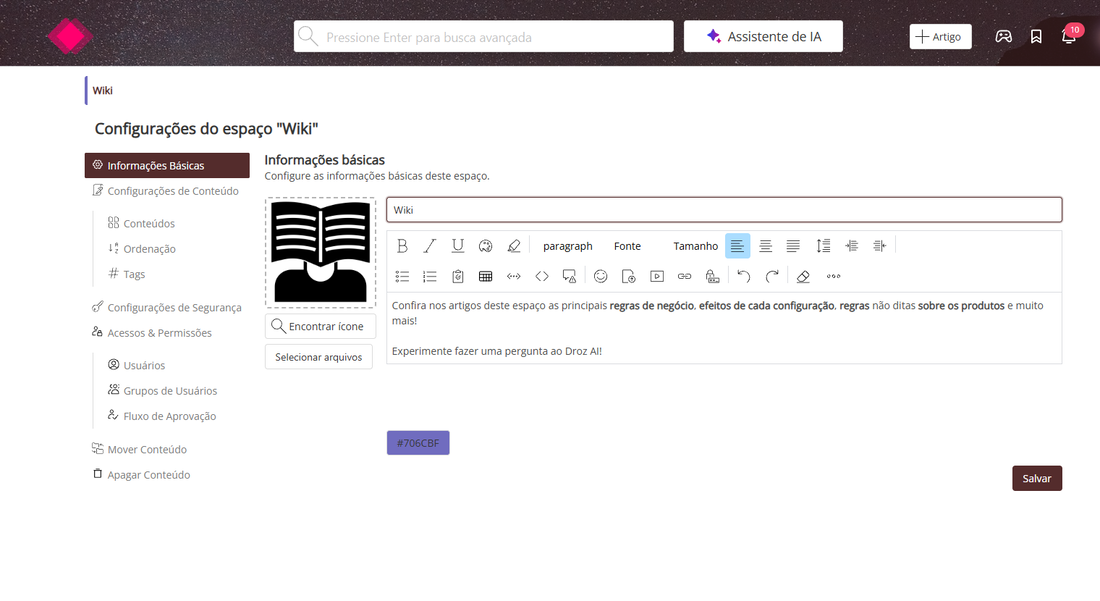Open the notifications bell
This screenshot has height=601, width=1100.
pos(1069,36)
